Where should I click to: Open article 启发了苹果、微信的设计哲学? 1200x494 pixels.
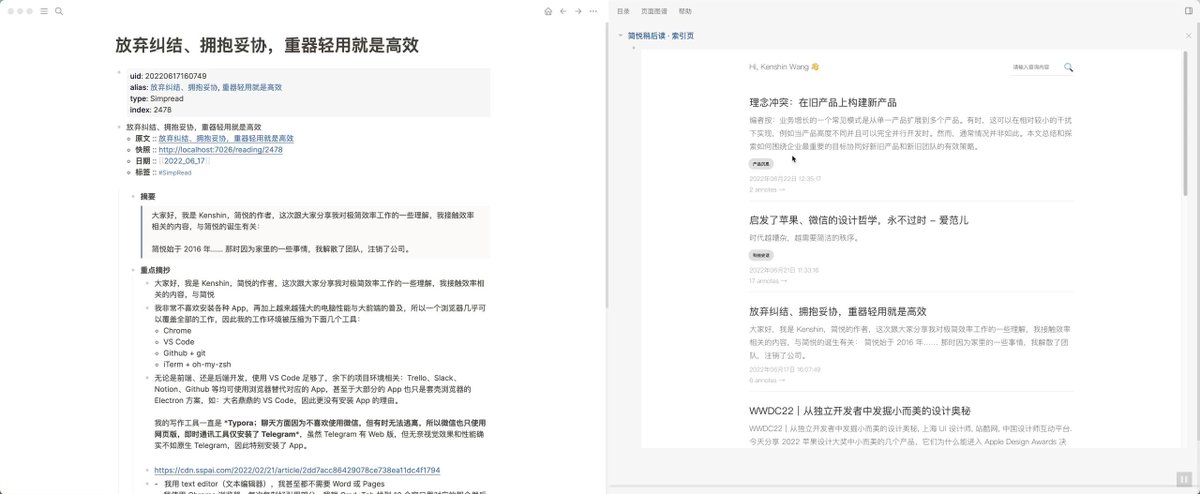pyautogui.click(x=859, y=219)
